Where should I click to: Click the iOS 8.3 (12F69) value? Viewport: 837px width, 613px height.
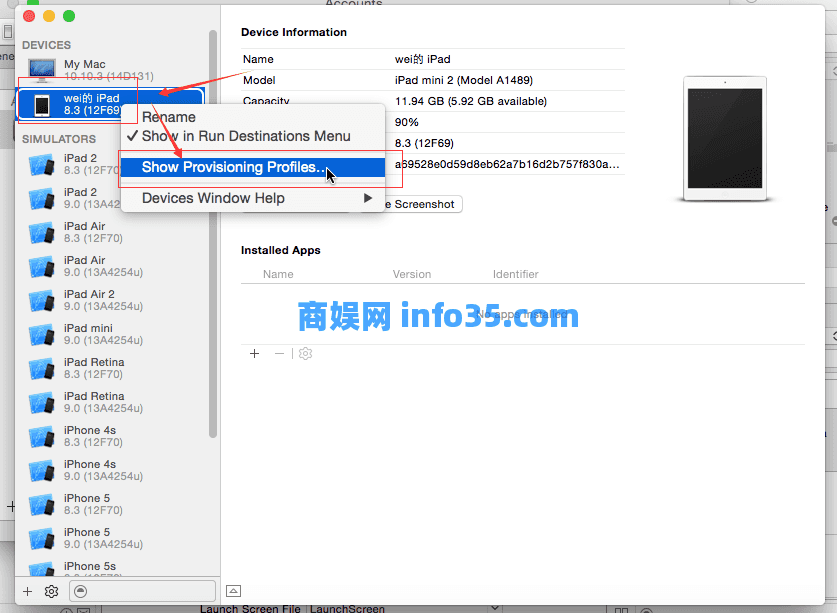tap(424, 143)
